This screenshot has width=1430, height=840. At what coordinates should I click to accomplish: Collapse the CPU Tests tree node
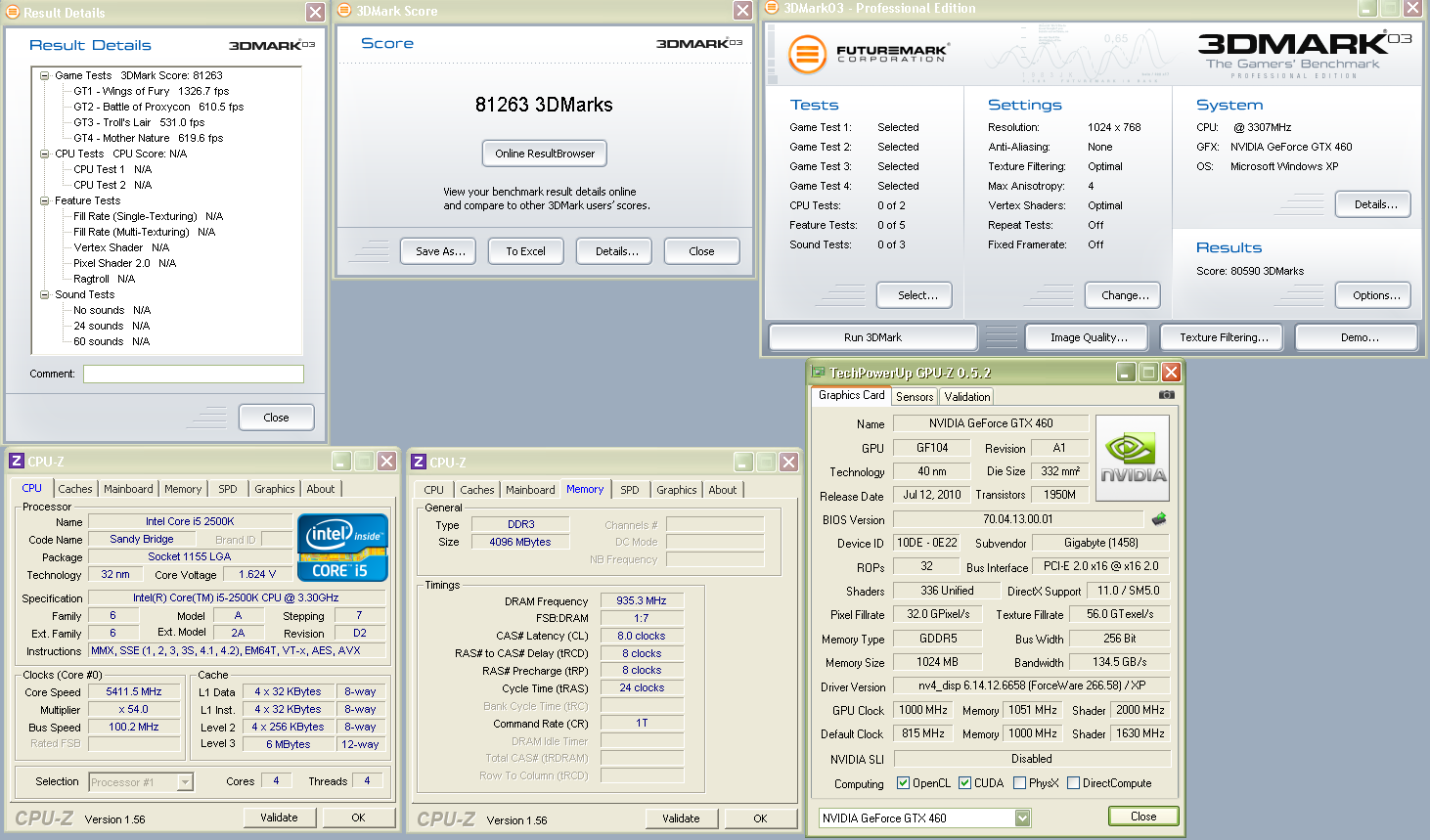pyautogui.click(x=45, y=154)
